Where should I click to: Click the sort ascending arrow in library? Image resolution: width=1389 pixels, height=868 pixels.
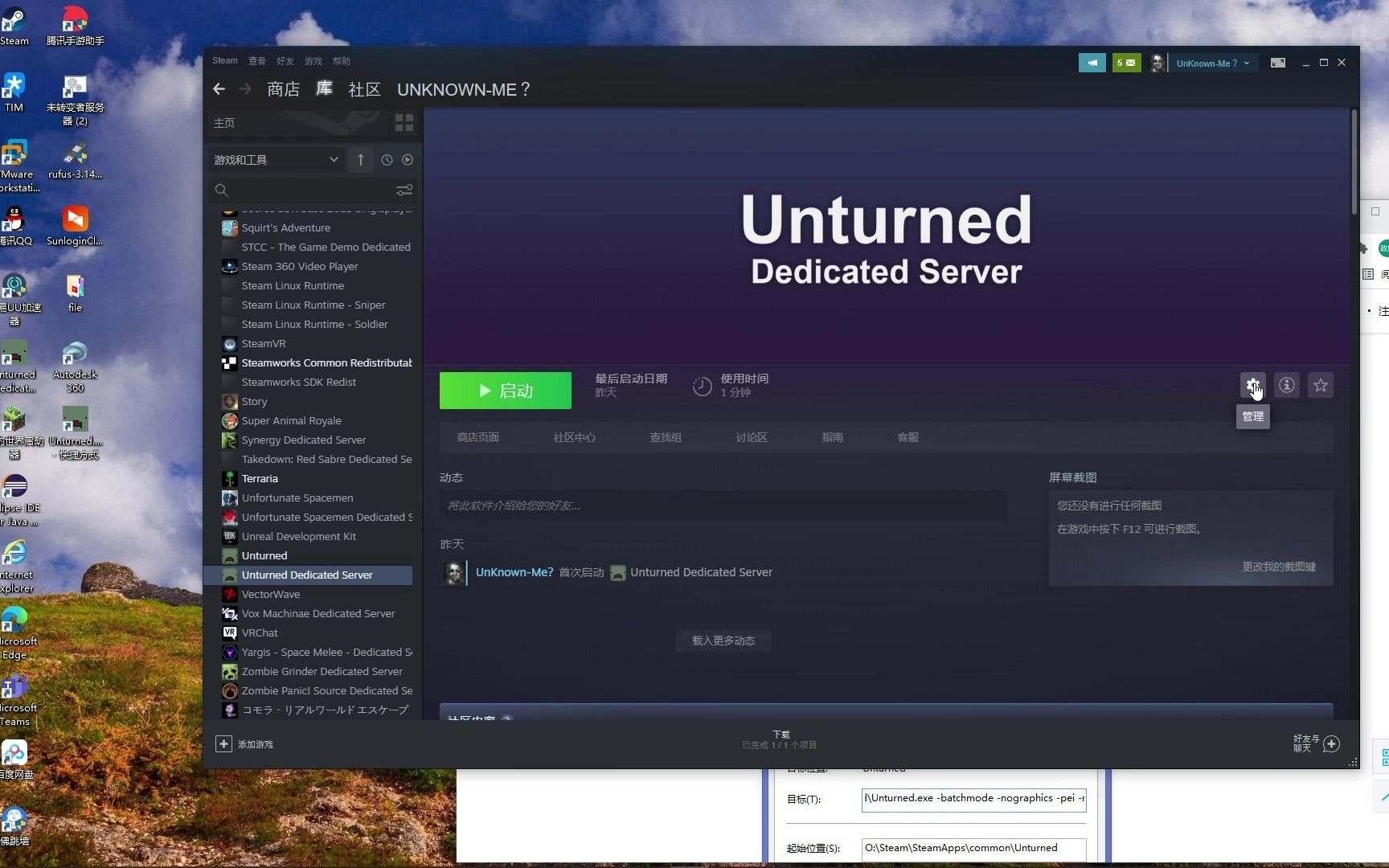(360, 160)
